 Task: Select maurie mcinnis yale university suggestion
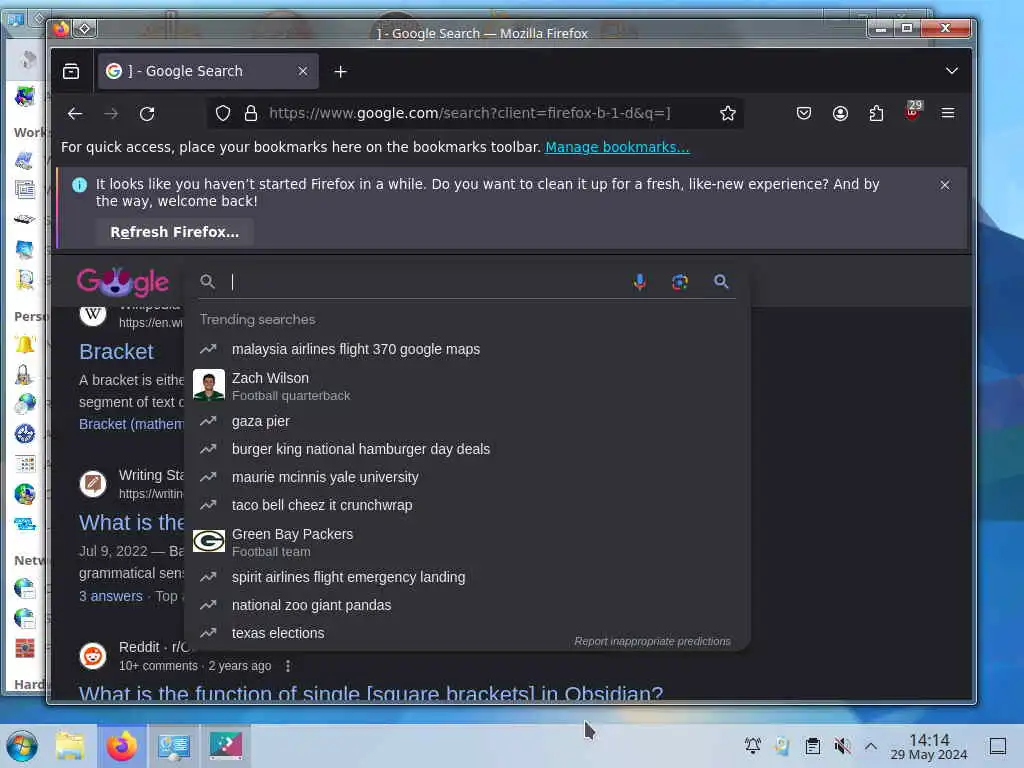pos(467,477)
